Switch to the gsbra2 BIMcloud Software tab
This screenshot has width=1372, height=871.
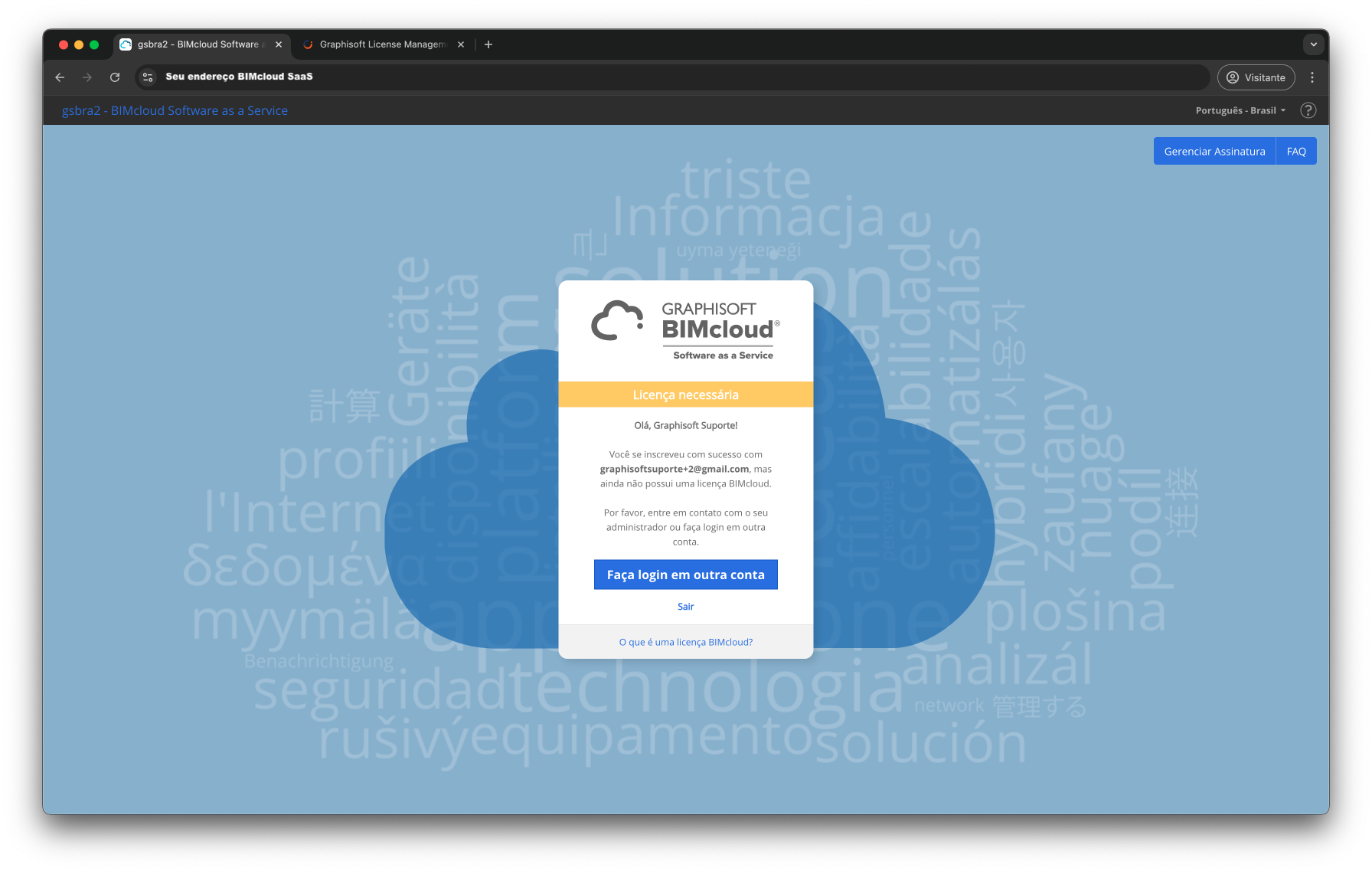(x=202, y=44)
